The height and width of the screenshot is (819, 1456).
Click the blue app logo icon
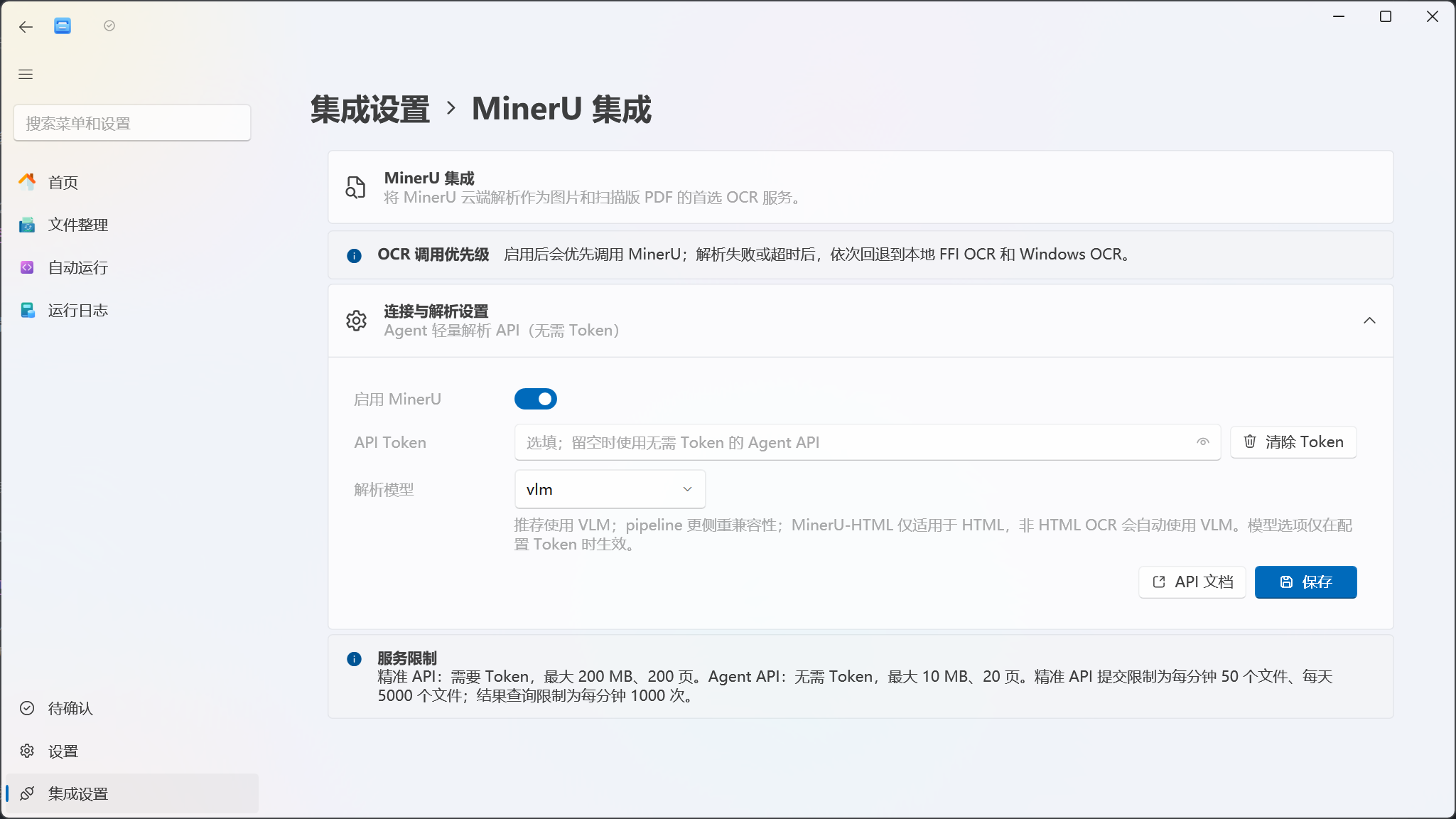(x=63, y=26)
